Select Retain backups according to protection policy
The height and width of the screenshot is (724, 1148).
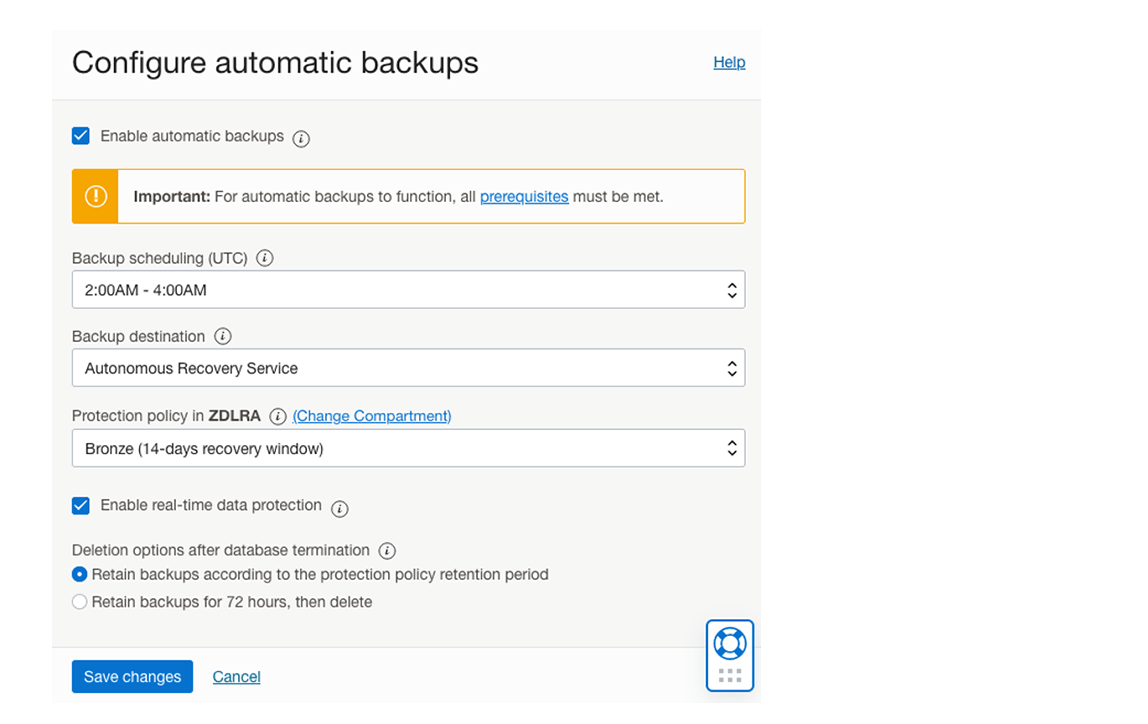pyautogui.click(x=80, y=575)
